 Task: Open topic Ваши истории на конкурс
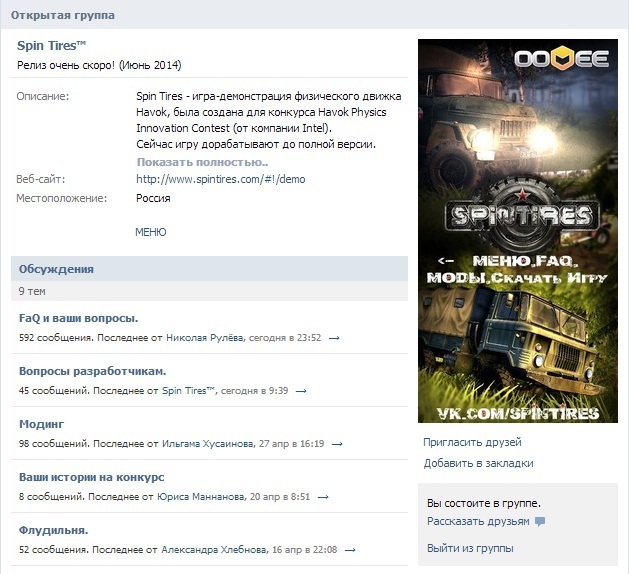click(91, 477)
